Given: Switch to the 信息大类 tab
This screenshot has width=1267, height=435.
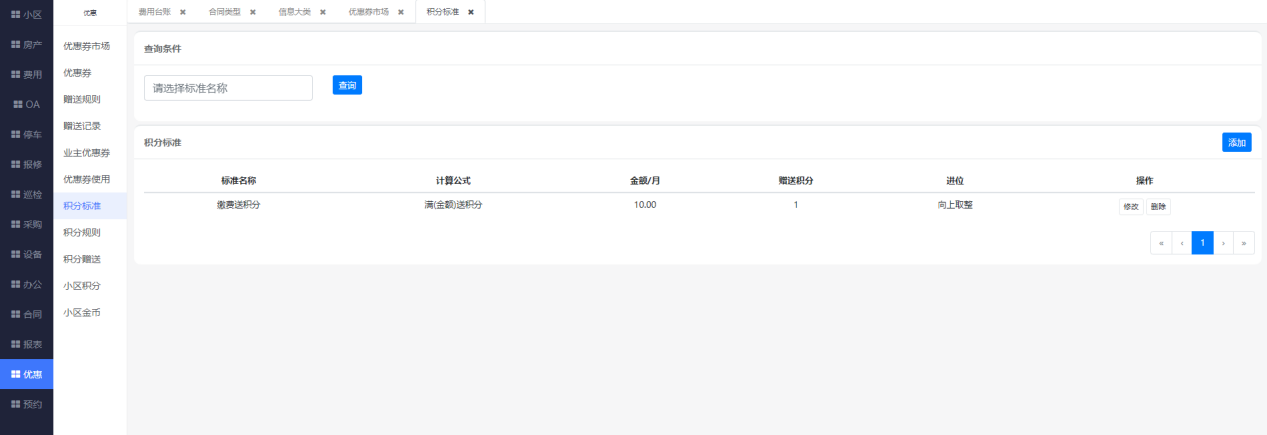Looking at the screenshot, I should point(294,12).
